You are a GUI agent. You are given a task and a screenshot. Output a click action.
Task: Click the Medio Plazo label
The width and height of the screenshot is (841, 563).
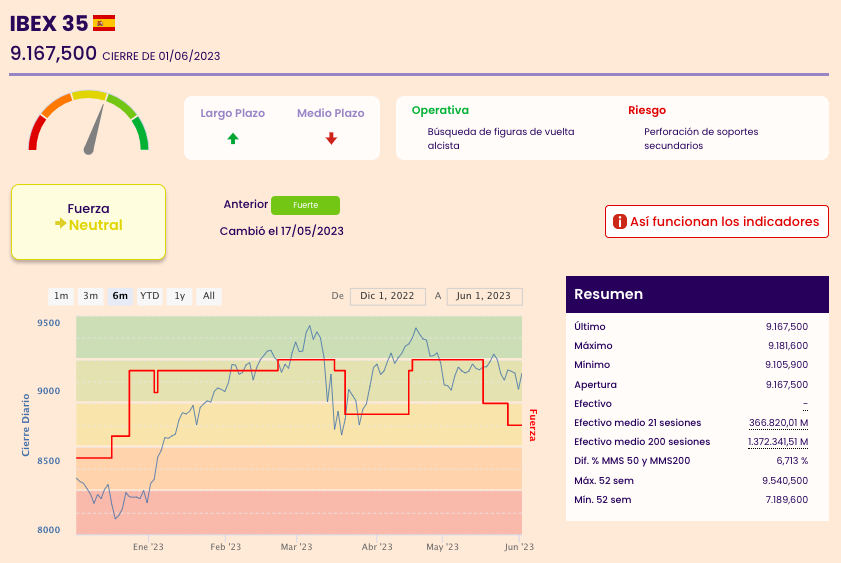(331, 113)
